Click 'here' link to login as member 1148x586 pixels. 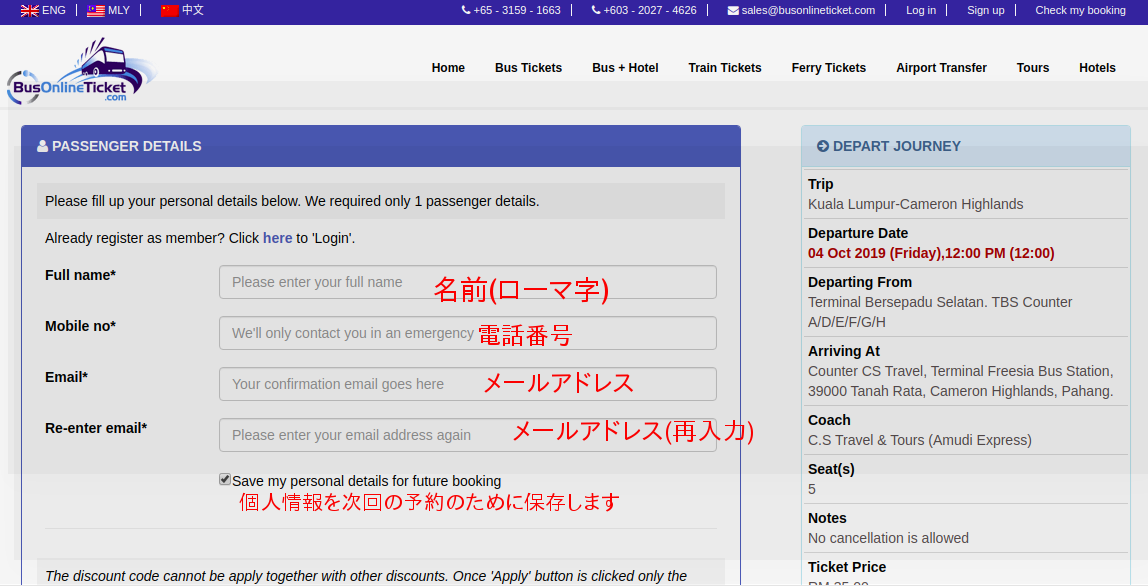click(x=277, y=238)
